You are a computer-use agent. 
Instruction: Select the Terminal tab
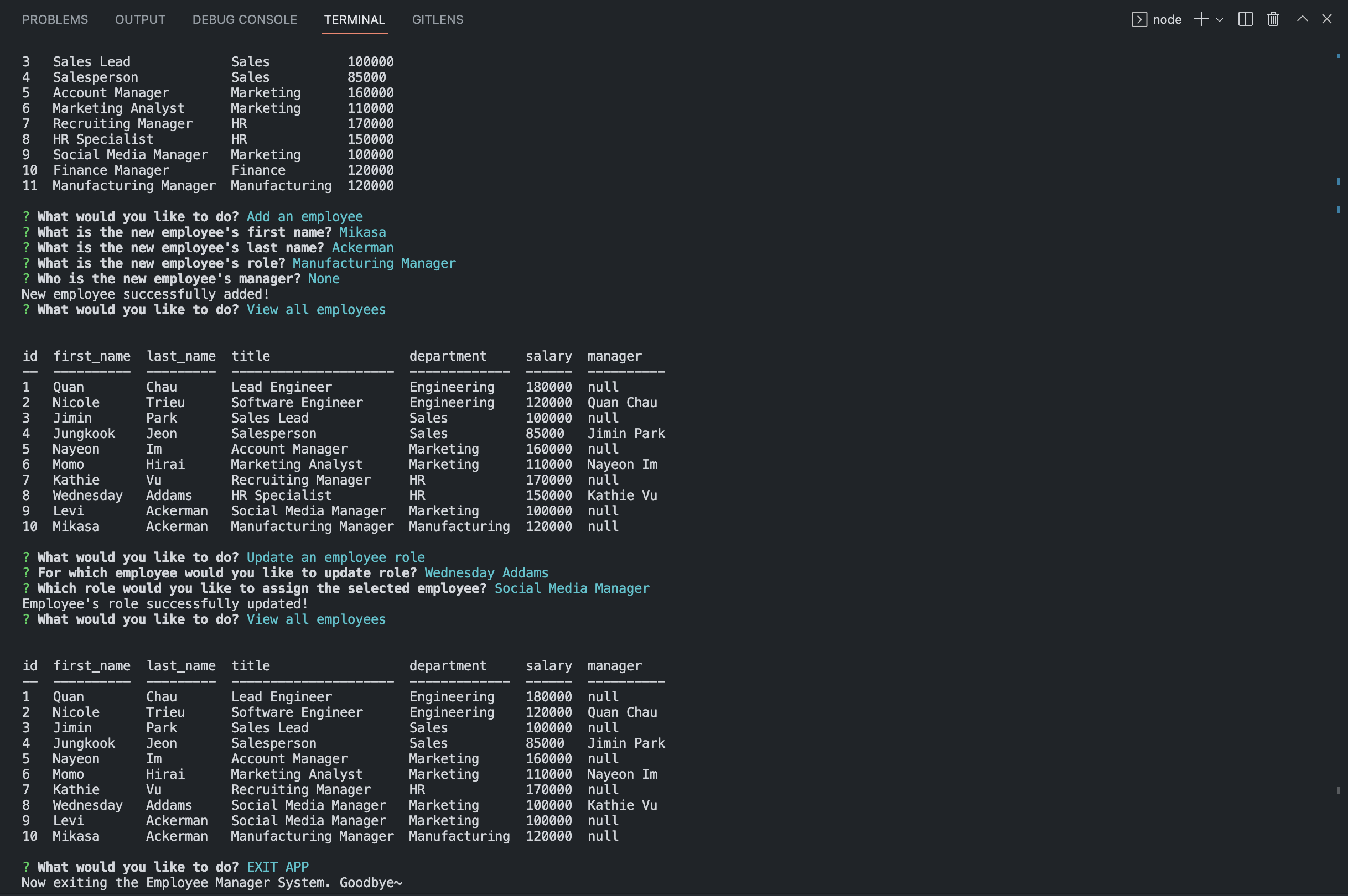354,19
